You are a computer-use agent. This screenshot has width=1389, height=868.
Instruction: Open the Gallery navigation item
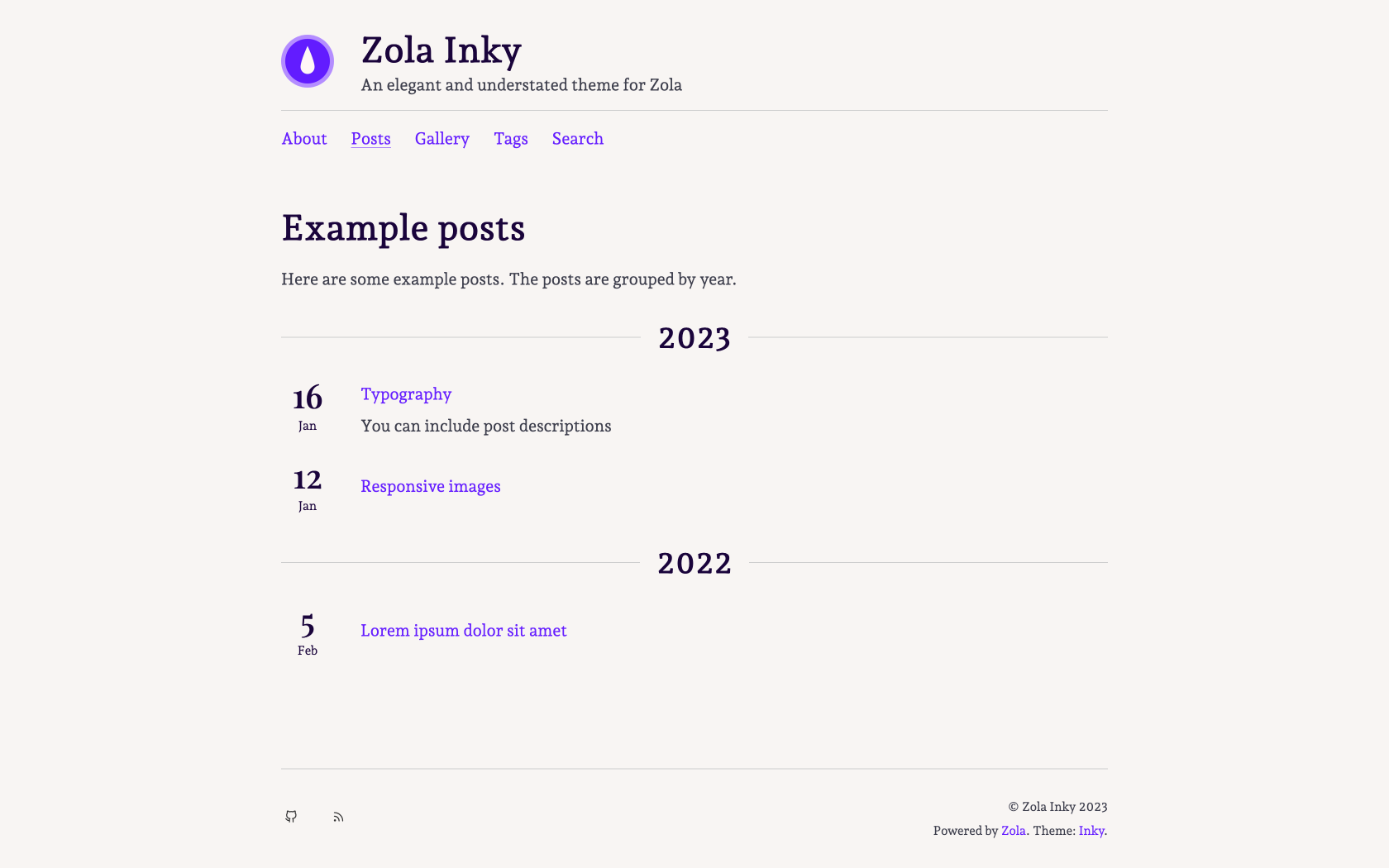[442, 139]
